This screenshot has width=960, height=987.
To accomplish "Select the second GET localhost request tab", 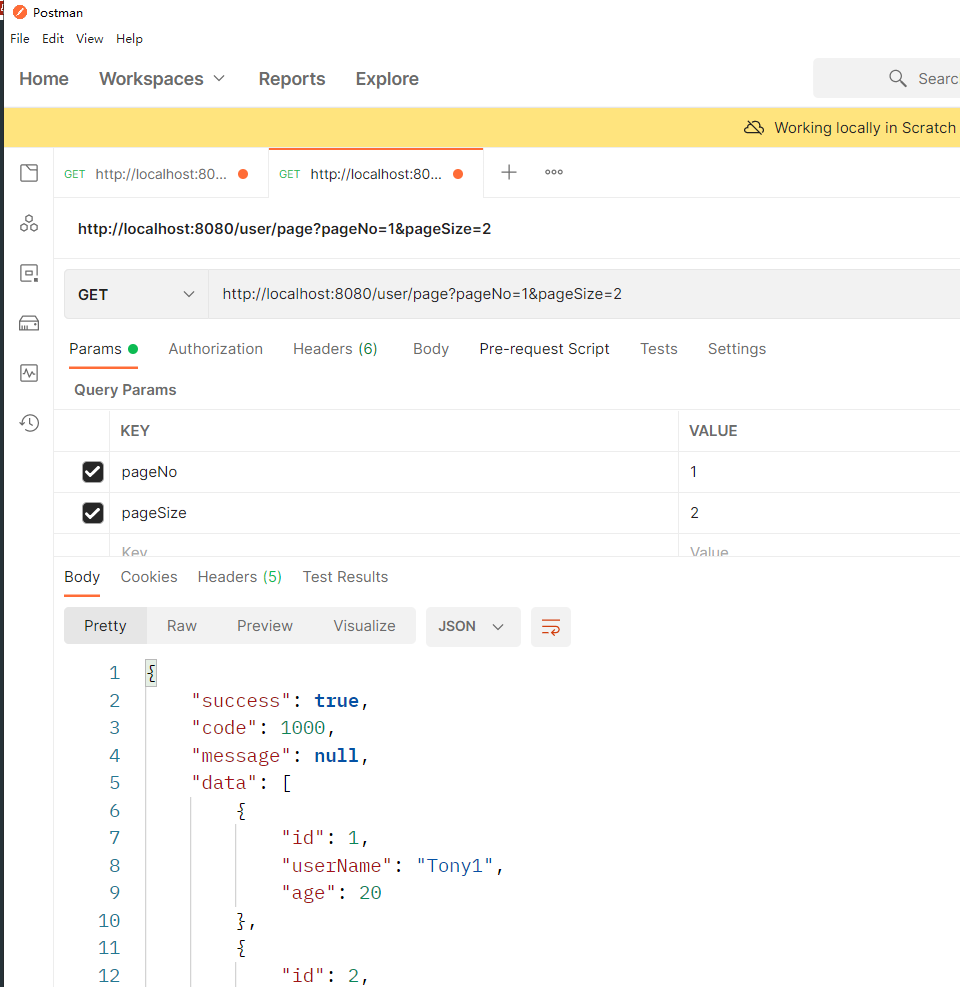I will (376, 174).
